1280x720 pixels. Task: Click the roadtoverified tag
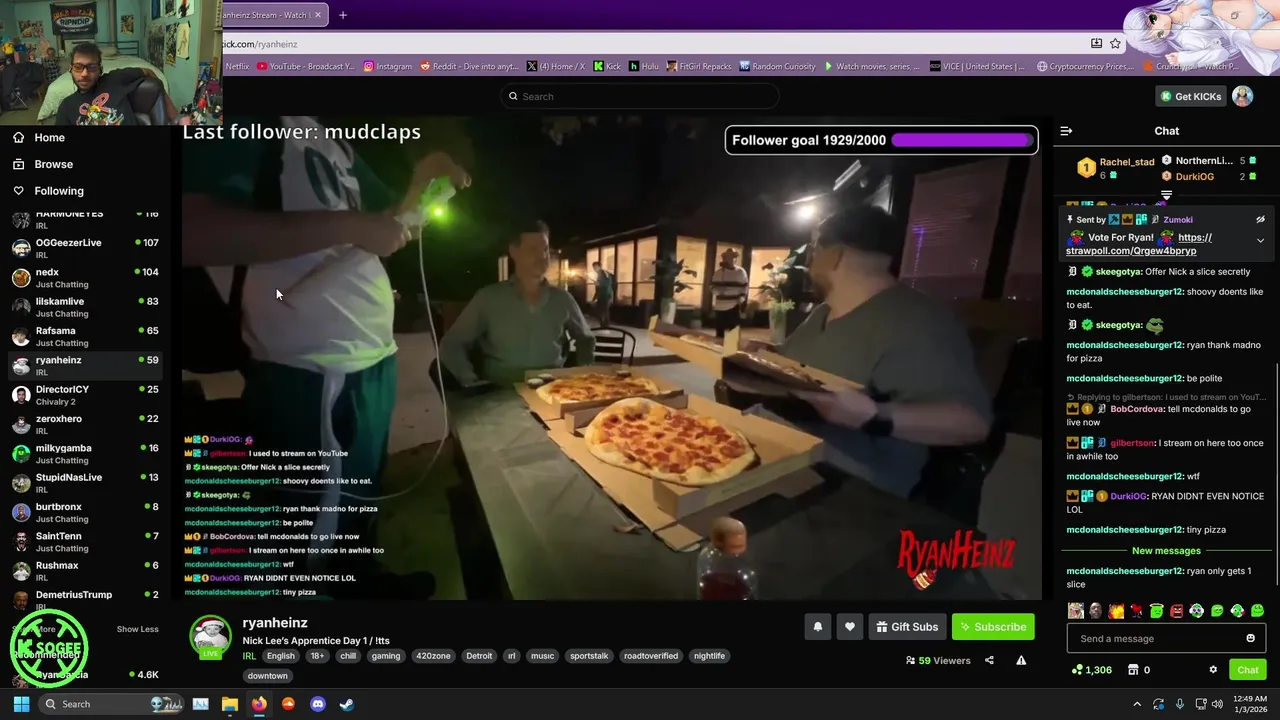pyautogui.click(x=651, y=656)
